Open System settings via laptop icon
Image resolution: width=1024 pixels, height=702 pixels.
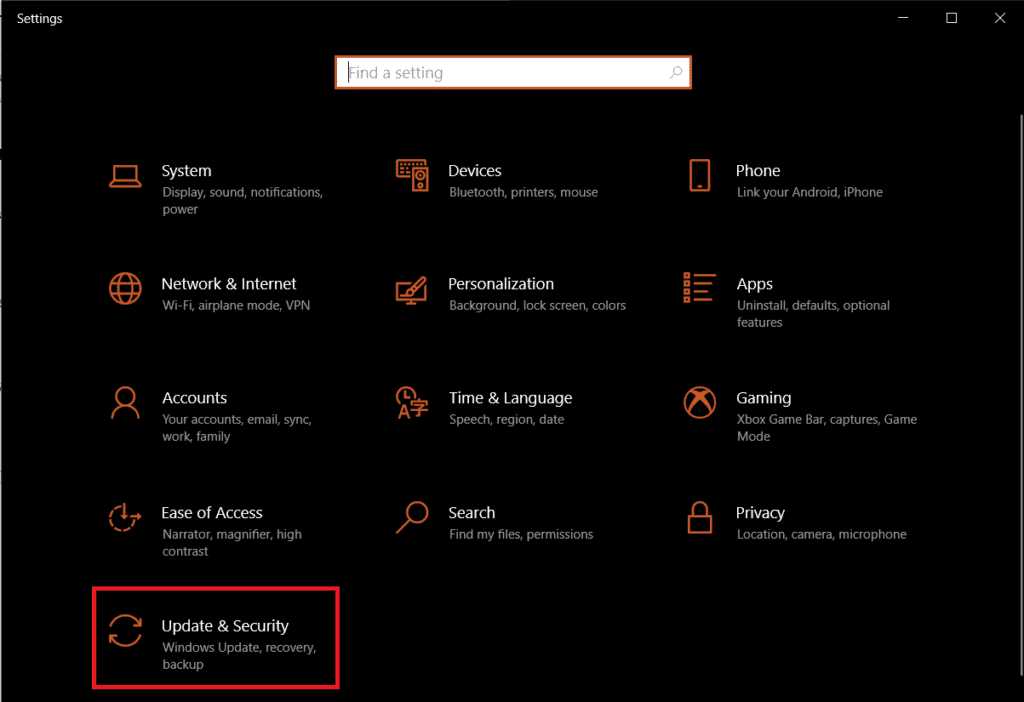tap(125, 175)
